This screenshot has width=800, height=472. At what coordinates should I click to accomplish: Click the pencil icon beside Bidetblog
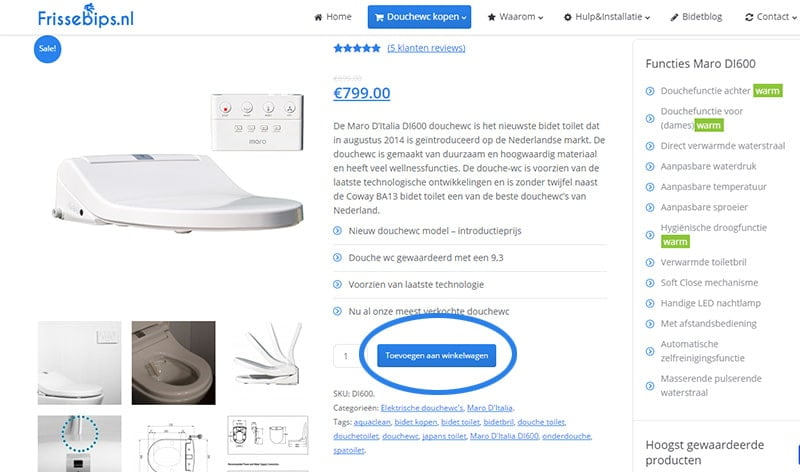click(x=675, y=18)
